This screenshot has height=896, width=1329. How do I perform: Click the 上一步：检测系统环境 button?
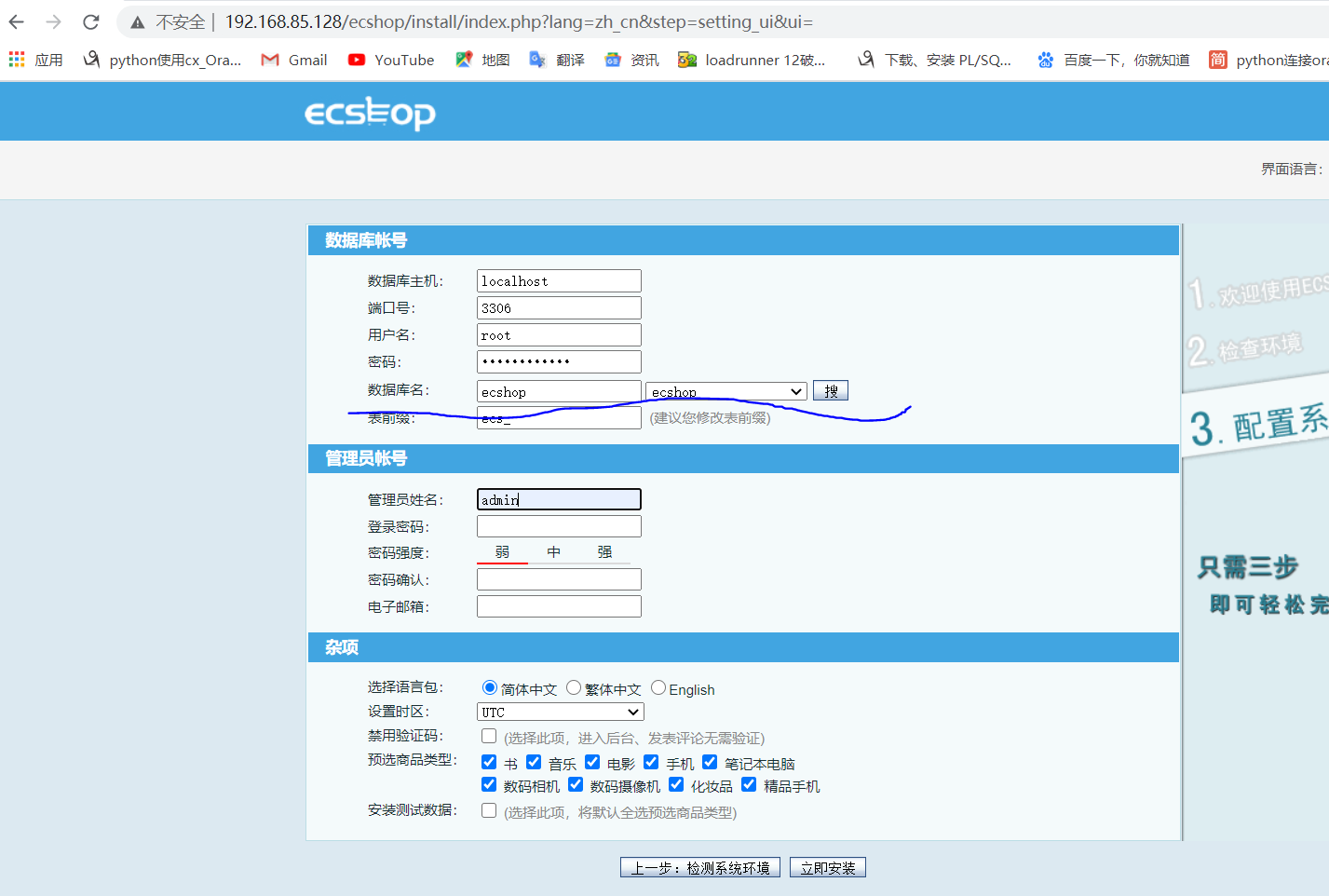(x=699, y=866)
